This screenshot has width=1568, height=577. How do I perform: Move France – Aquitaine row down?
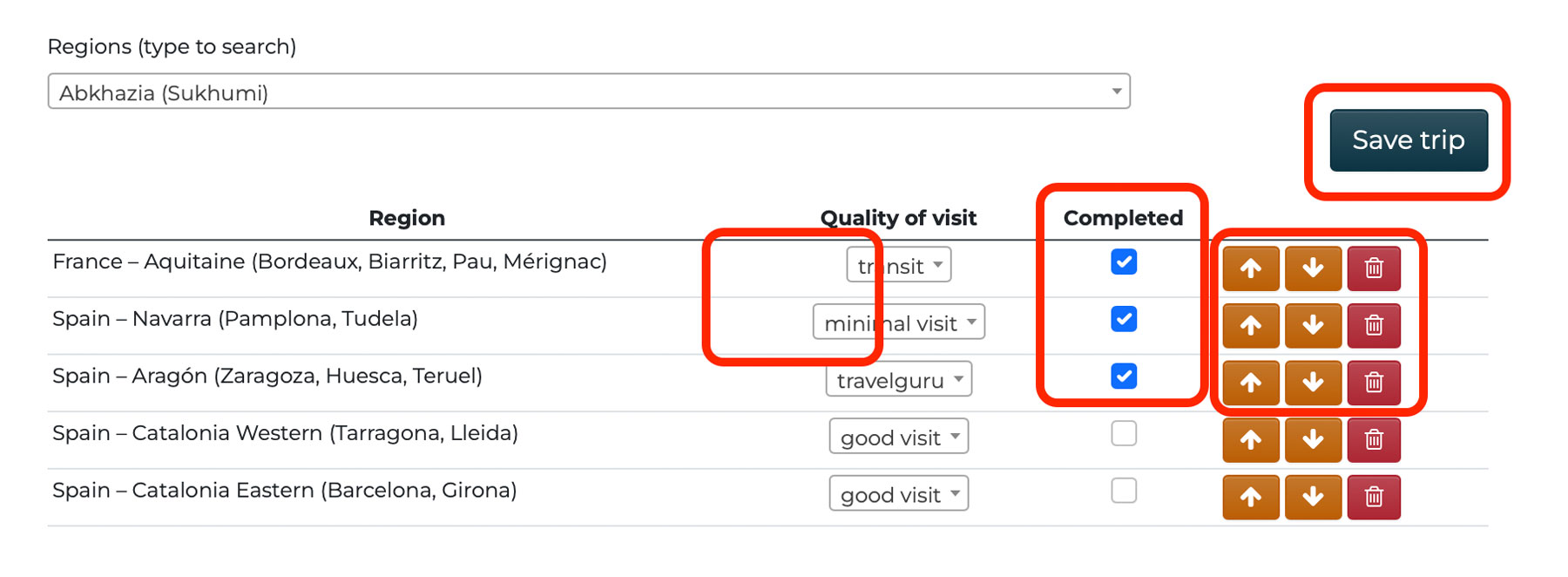[x=1313, y=268]
